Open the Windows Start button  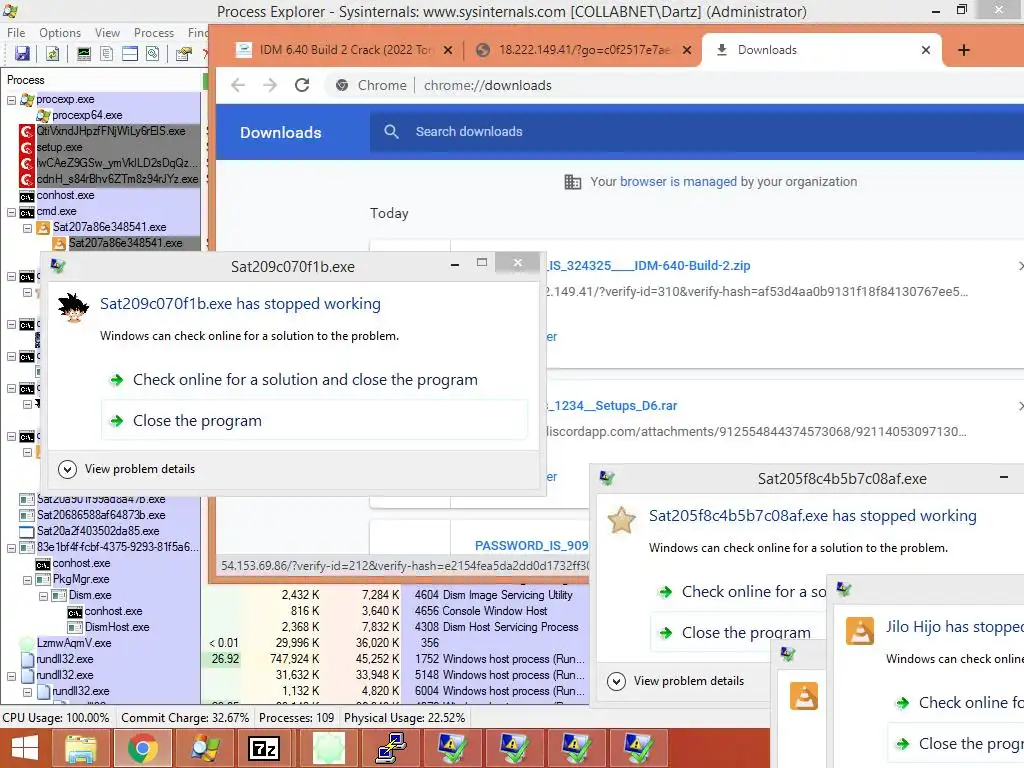pos(25,748)
